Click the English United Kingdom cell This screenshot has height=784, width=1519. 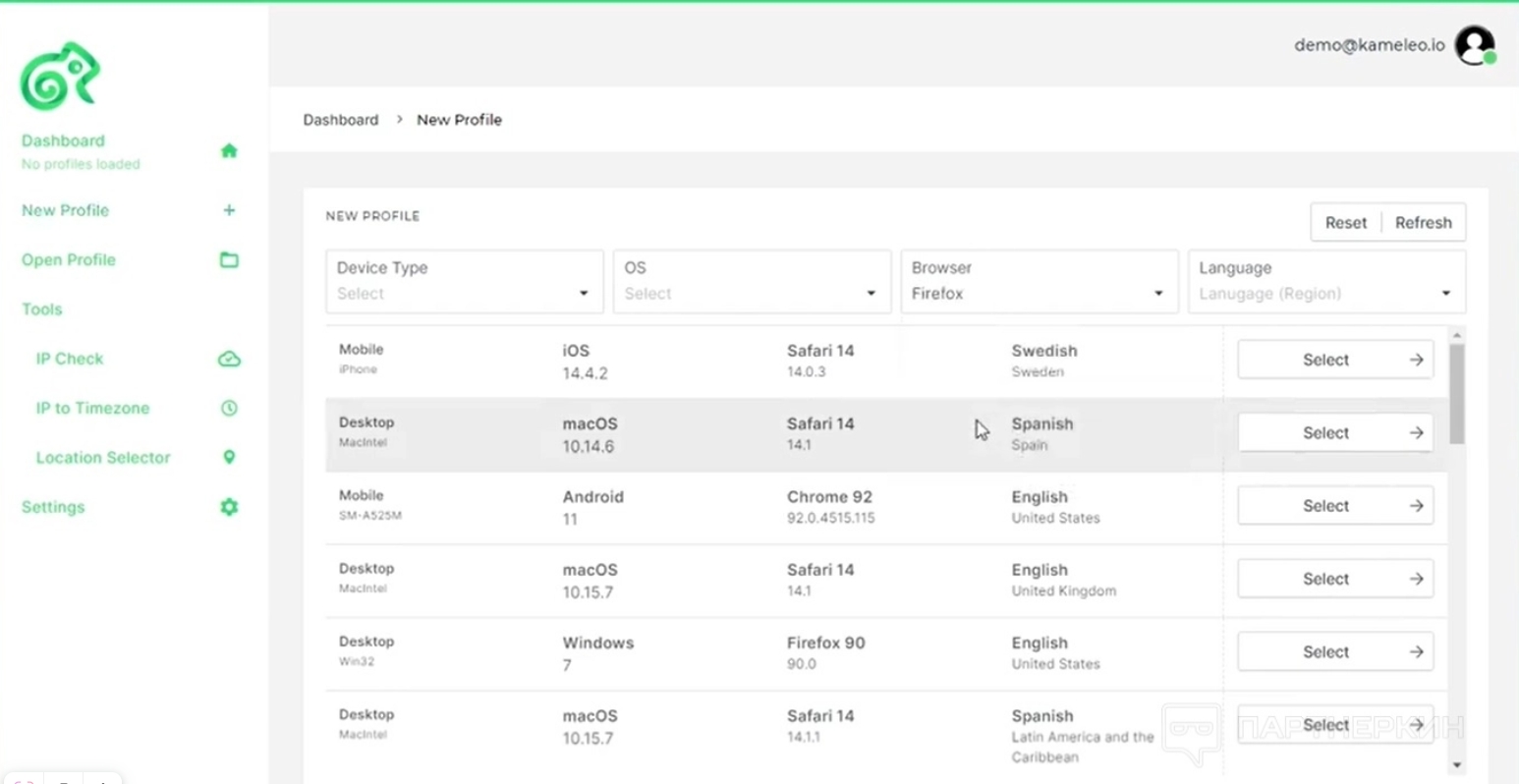(x=1064, y=580)
